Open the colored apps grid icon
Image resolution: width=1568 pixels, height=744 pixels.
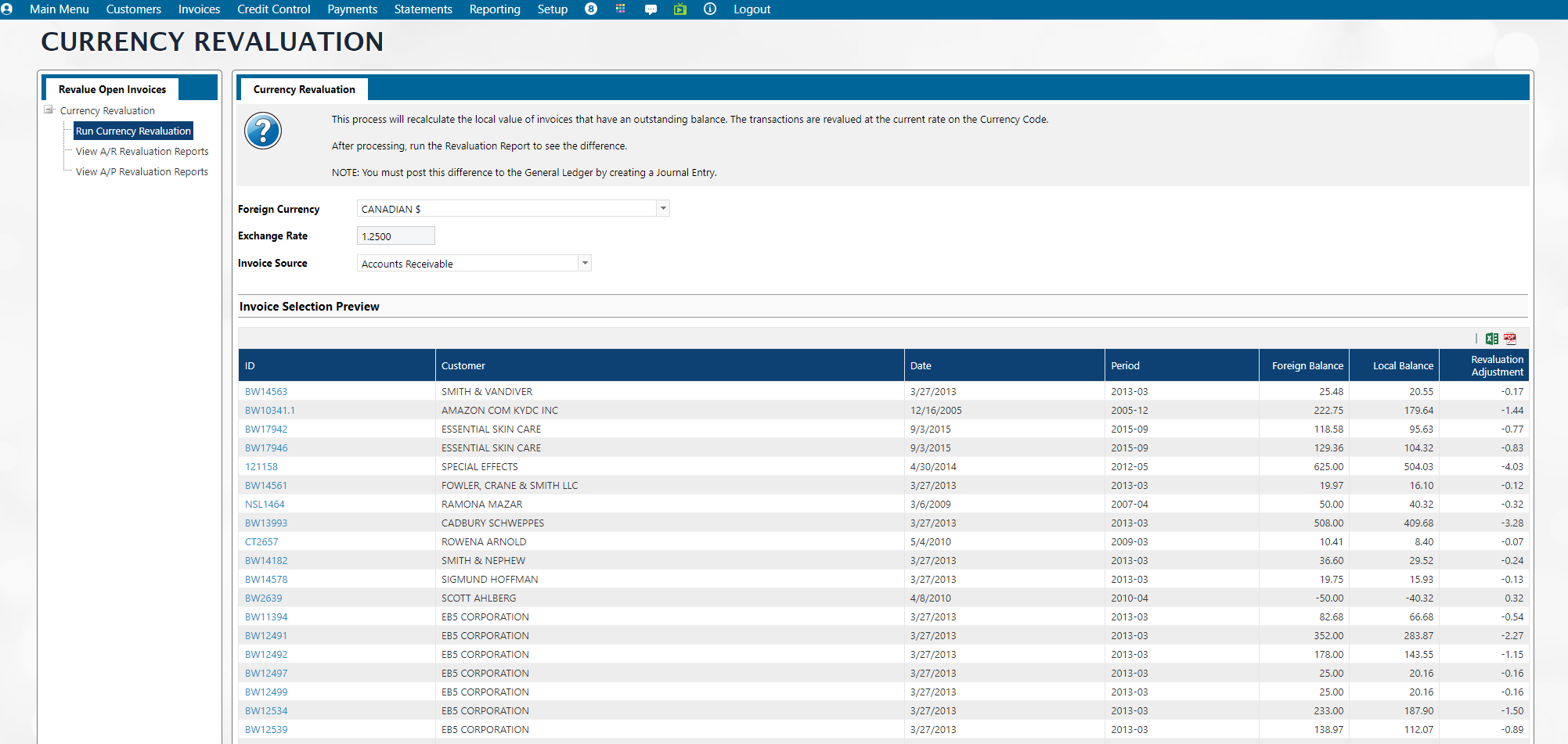click(620, 9)
